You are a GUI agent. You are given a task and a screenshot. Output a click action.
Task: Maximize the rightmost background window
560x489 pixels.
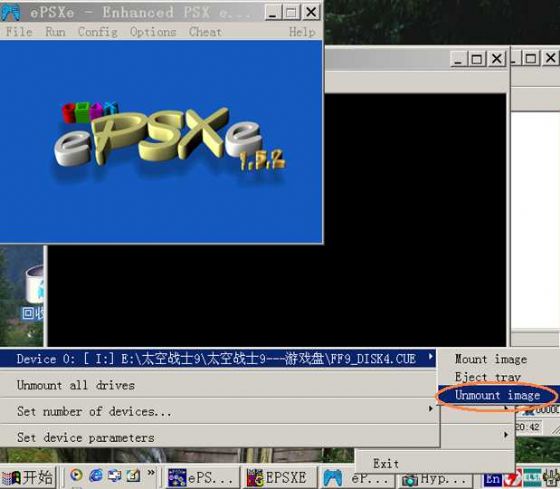click(x=531, y=58)
